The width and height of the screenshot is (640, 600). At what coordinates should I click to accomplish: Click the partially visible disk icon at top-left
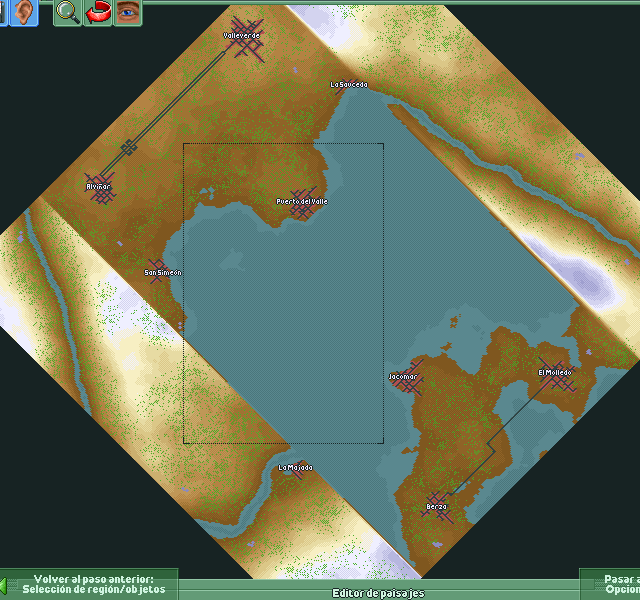coord(4,13)
